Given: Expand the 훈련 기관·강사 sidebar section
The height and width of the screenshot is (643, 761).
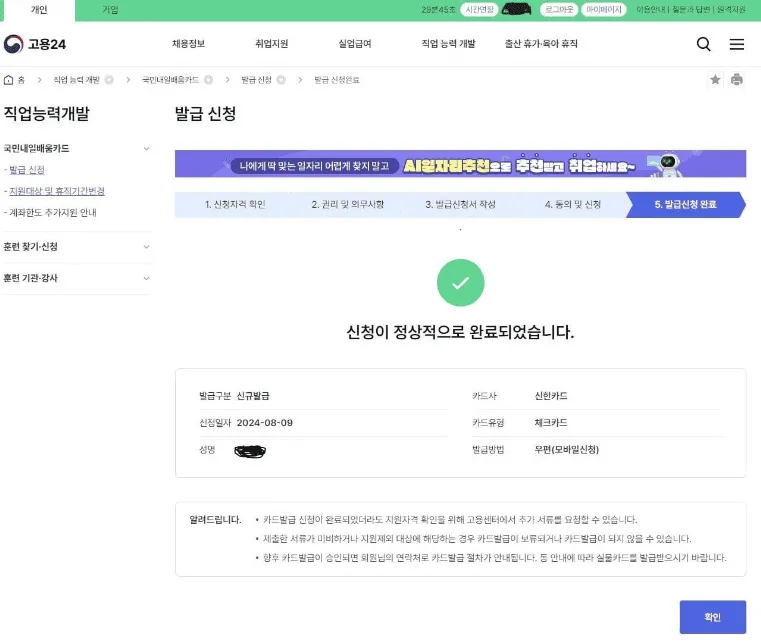Looking at the screenshot, I should pyautogui.click(x=146, y=279).
